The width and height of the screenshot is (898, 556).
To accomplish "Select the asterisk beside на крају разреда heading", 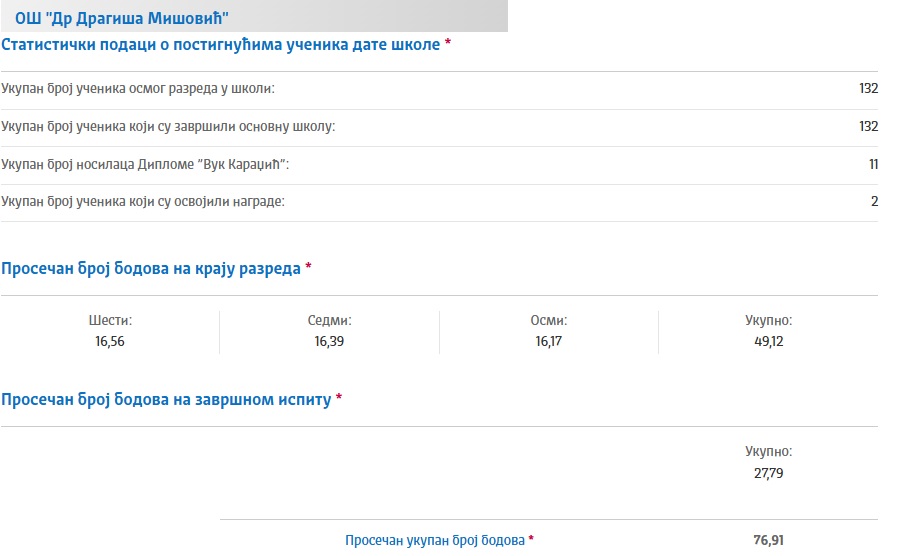I will 308,266.
